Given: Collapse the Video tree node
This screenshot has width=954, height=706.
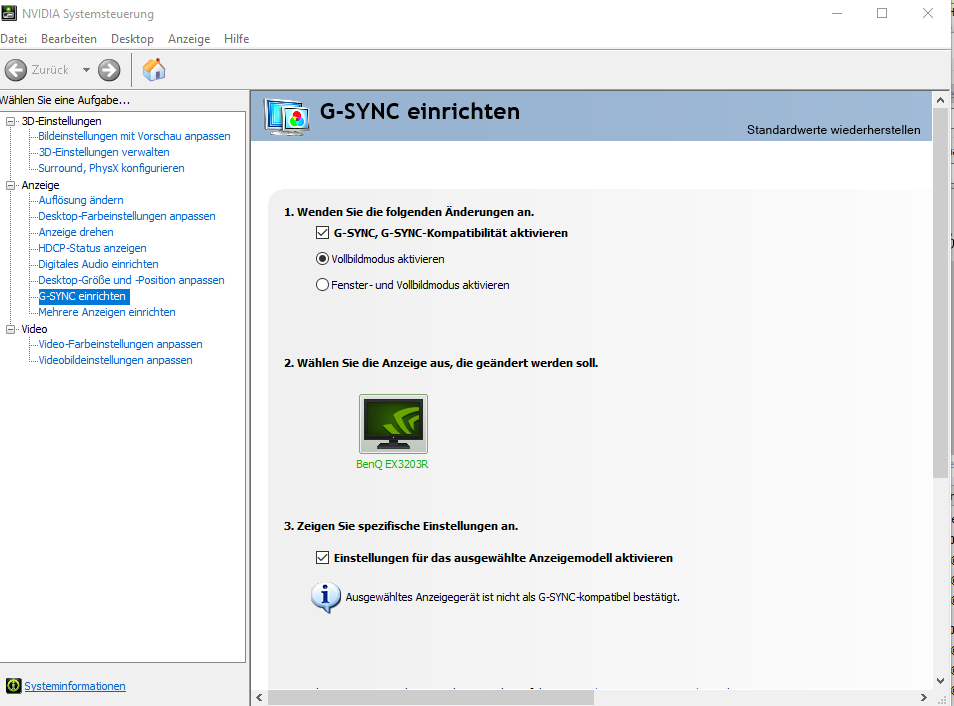Looking at the screenshot, I should pos(10,329).
